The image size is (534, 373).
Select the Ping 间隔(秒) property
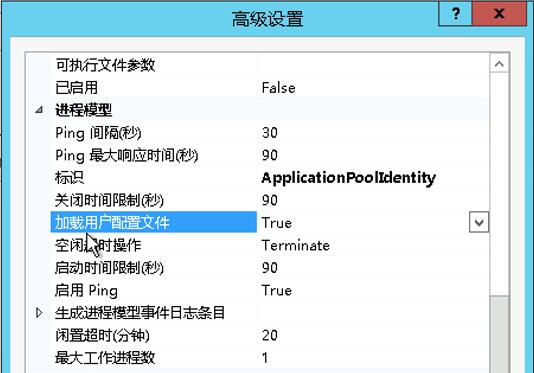click(x=98, y=133)
